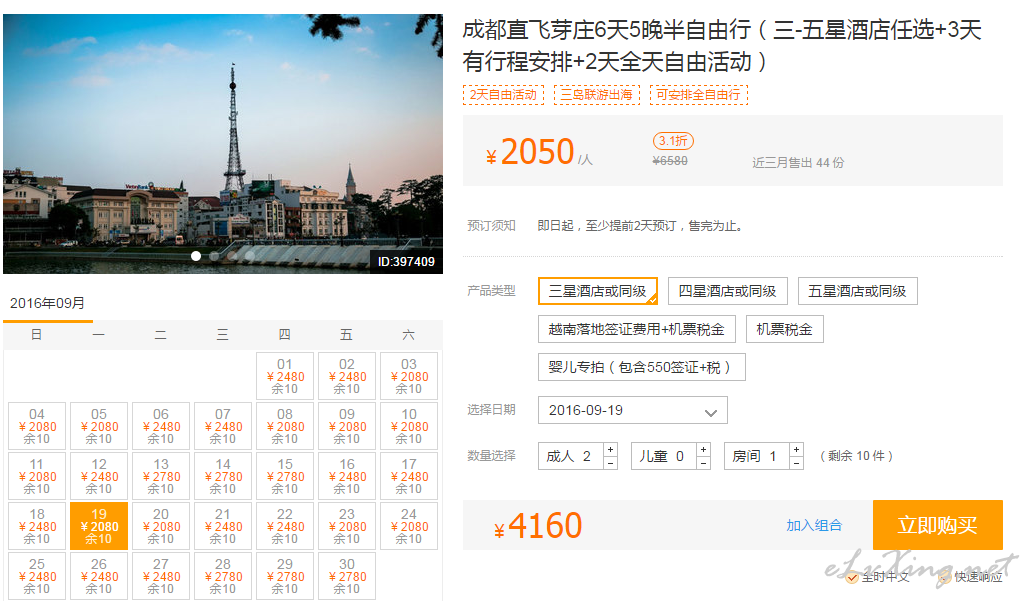1029x601 pixels.
Task: Select 三星酒店或同级 product type
Action: [x=598, y=291]
